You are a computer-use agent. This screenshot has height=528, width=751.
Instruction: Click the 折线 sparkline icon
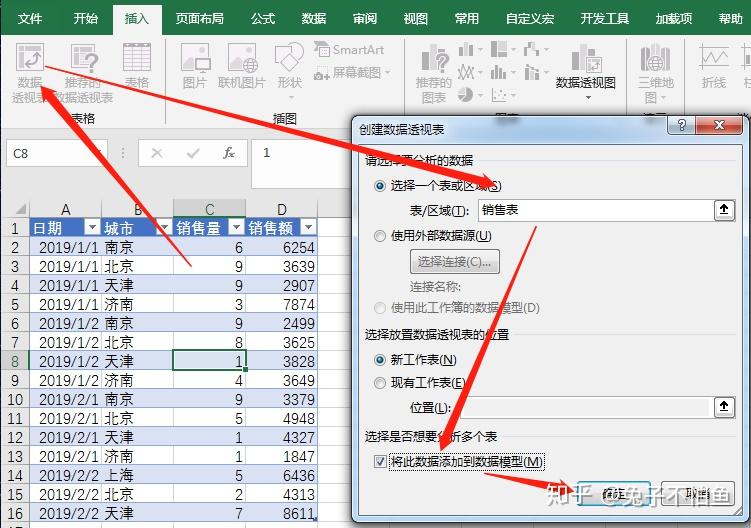coord(714,58)
